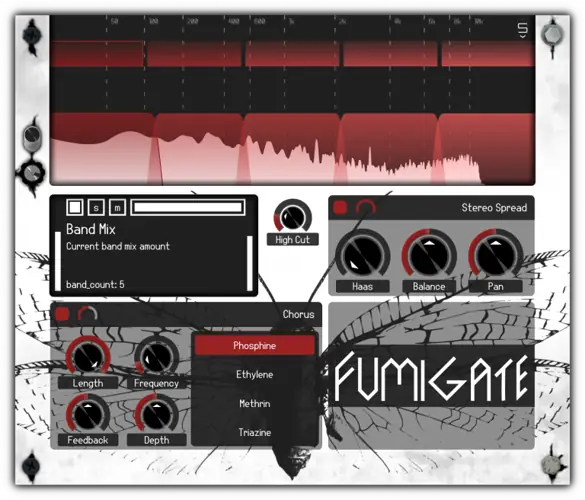Viewport: 585px width, 500px height.
Task: Select the Pan label
Action: tap(495, 286)
